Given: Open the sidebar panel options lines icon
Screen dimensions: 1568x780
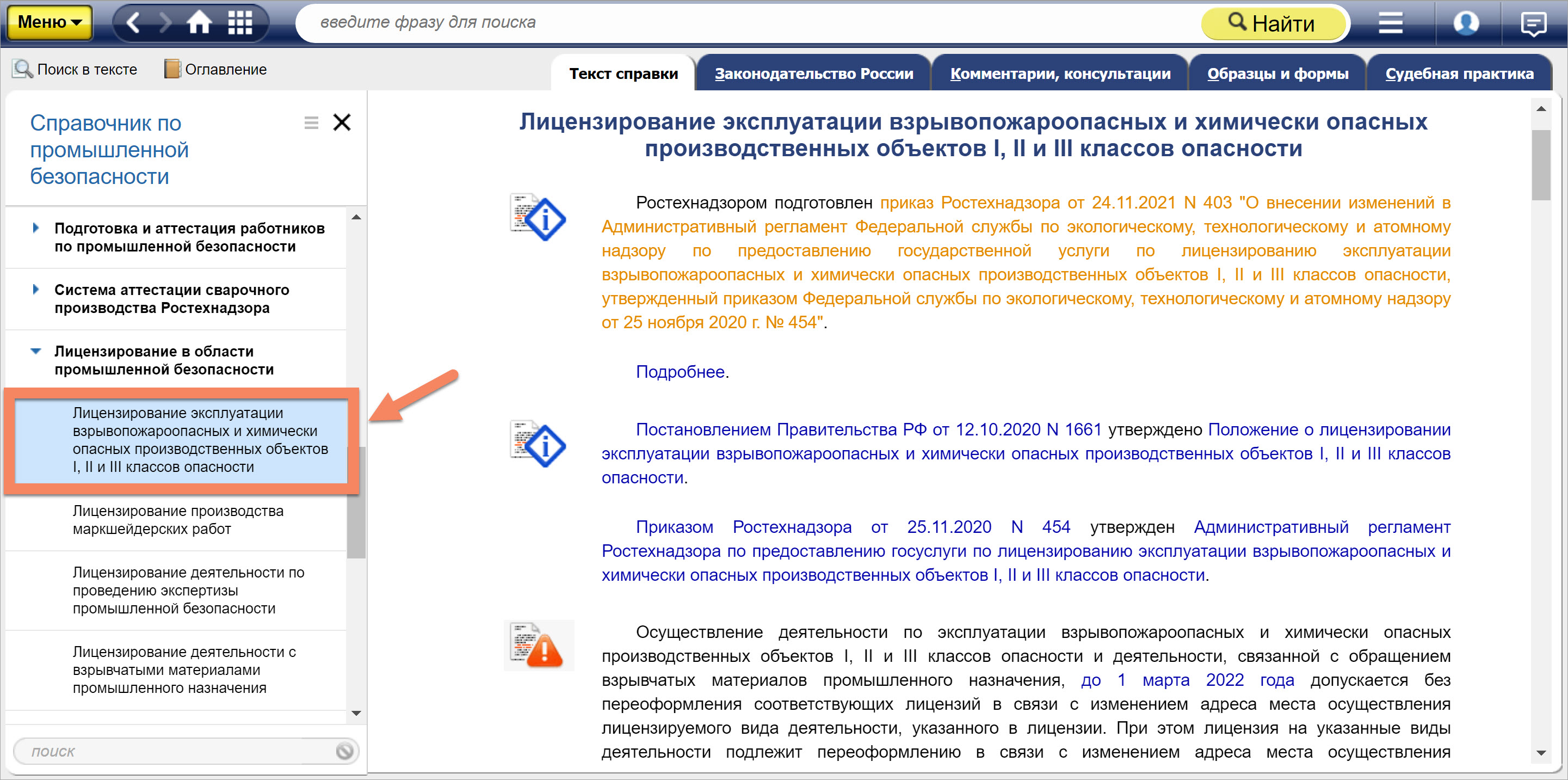Looking at the screenshot, I should click(x=311, y=123).
